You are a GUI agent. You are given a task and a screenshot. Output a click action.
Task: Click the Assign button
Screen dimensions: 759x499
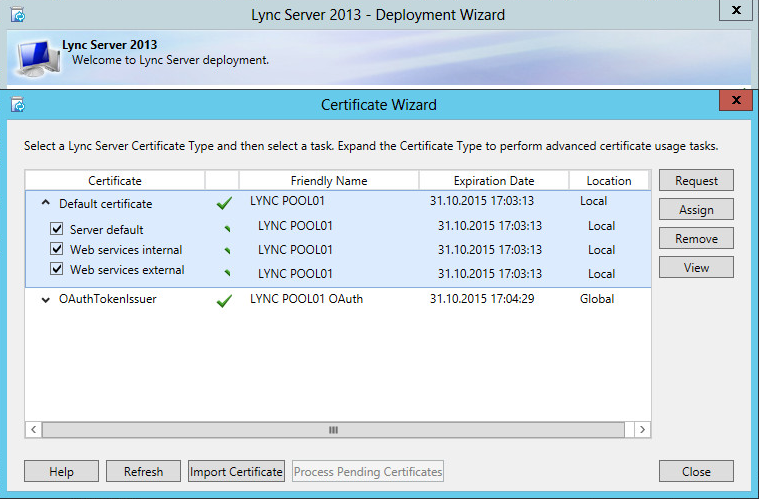pos(696,209)
